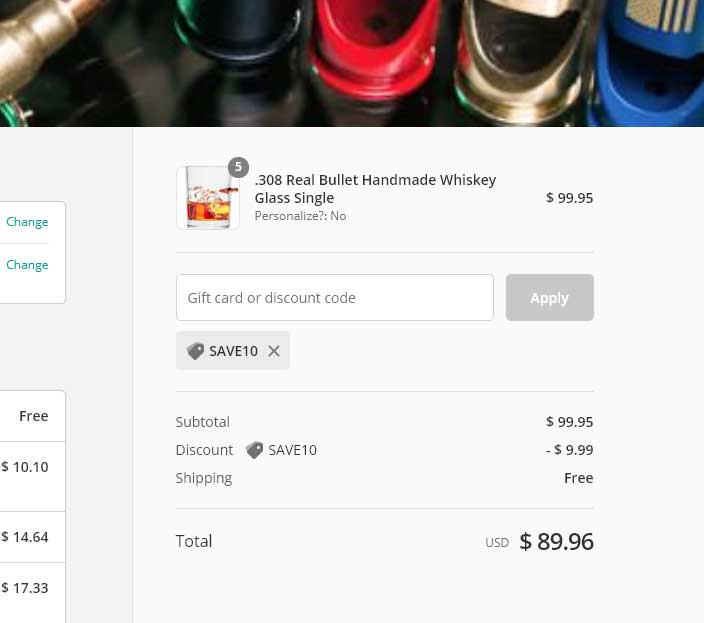Screen dimensions: 704x623
Task: Click the product price $ 99.95
Action: click(x=569, y=198)
